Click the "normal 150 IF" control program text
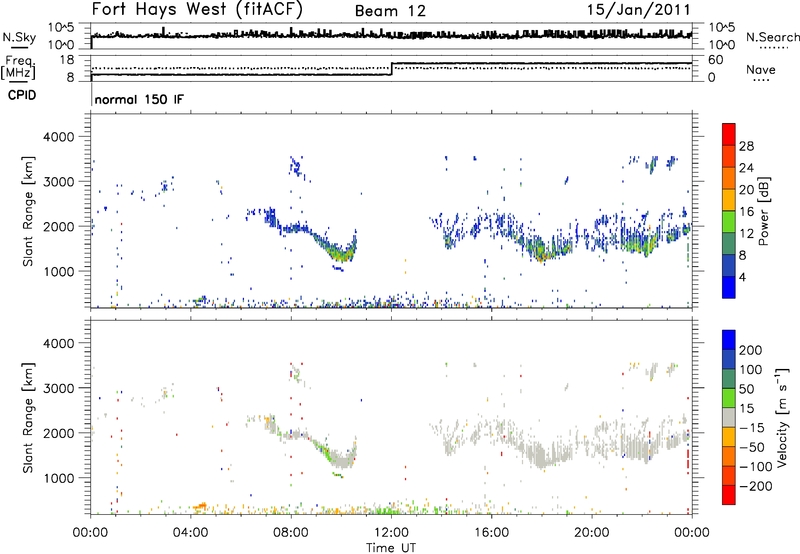 click(x=139, y=99)
